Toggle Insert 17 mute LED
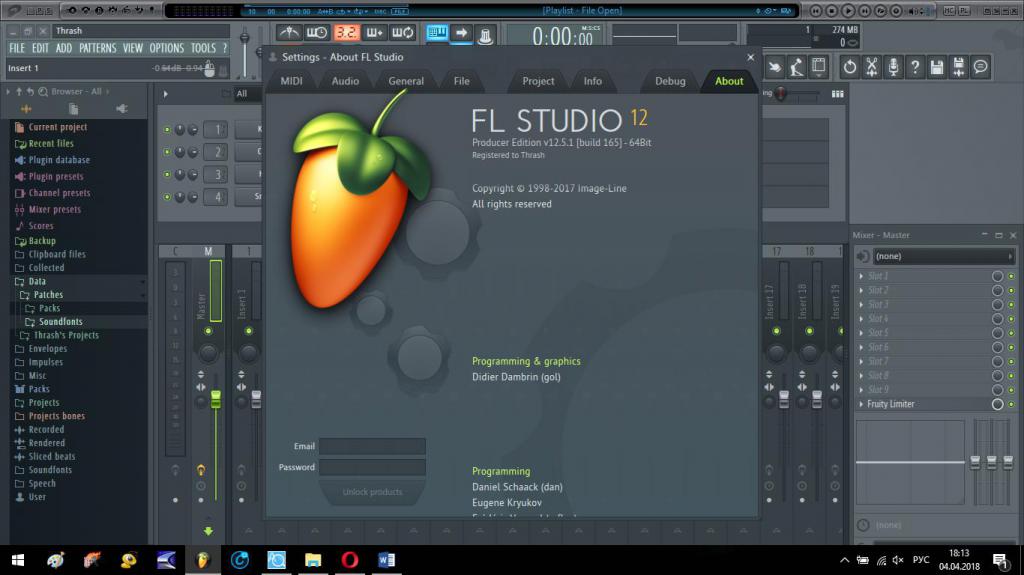 pos(776,331)
